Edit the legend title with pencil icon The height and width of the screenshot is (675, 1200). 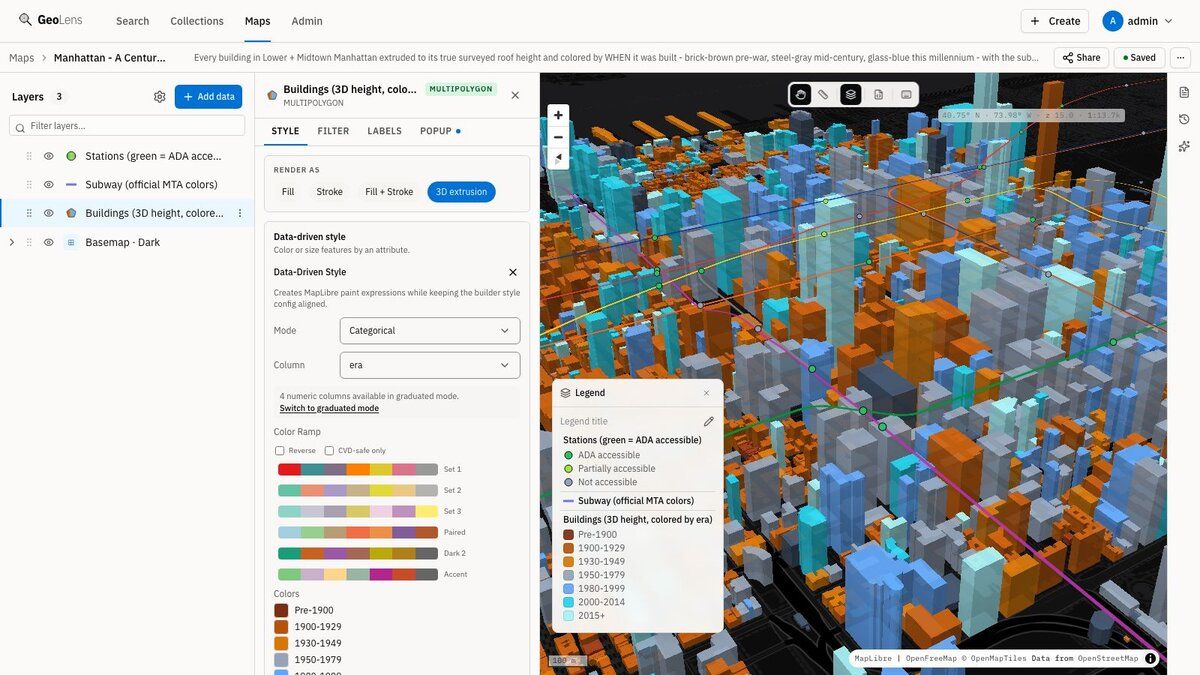[709, 422]
